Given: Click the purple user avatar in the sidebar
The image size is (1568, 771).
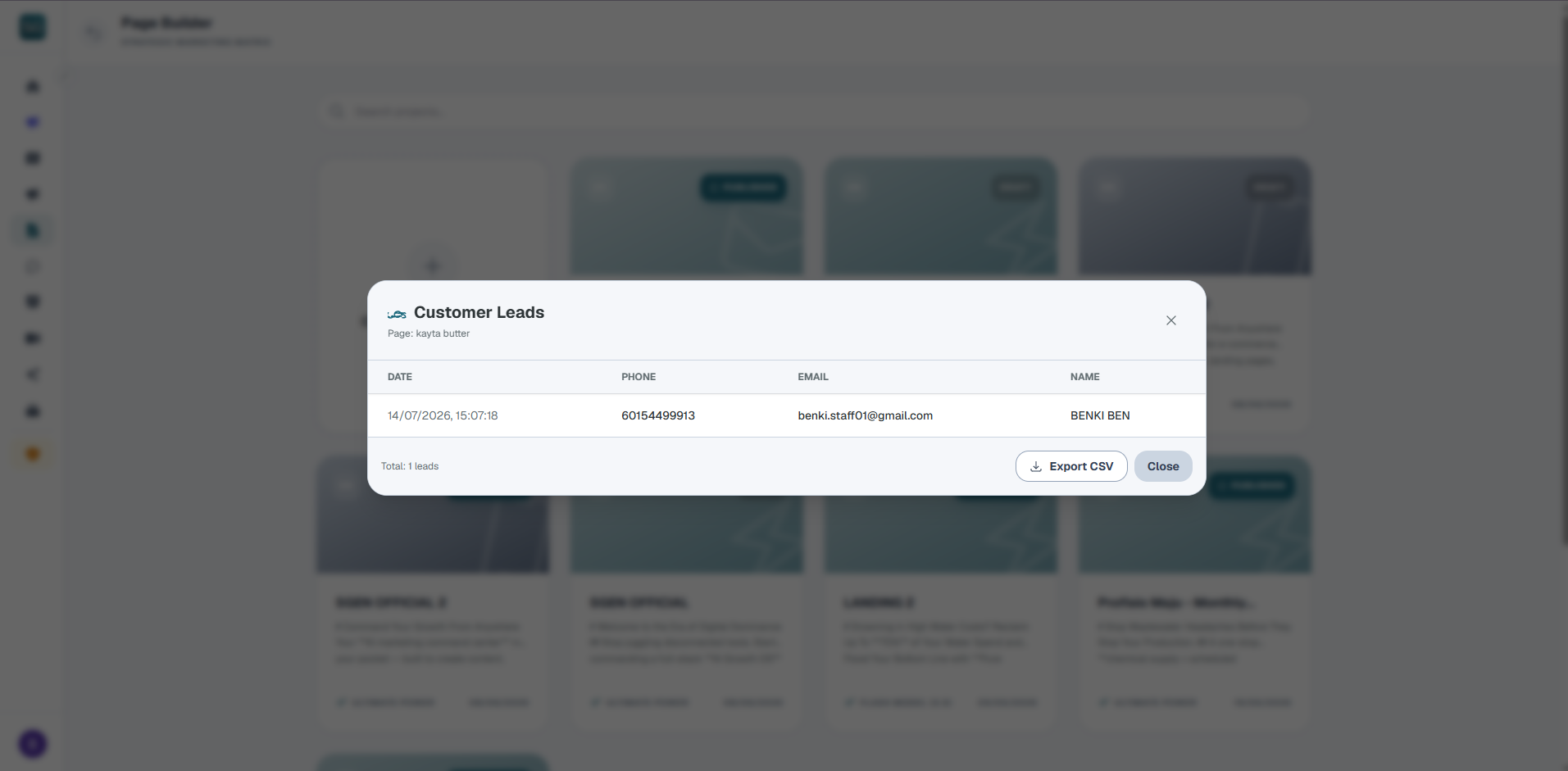Looking at the screenshot, I should click(x=33, y=744).
